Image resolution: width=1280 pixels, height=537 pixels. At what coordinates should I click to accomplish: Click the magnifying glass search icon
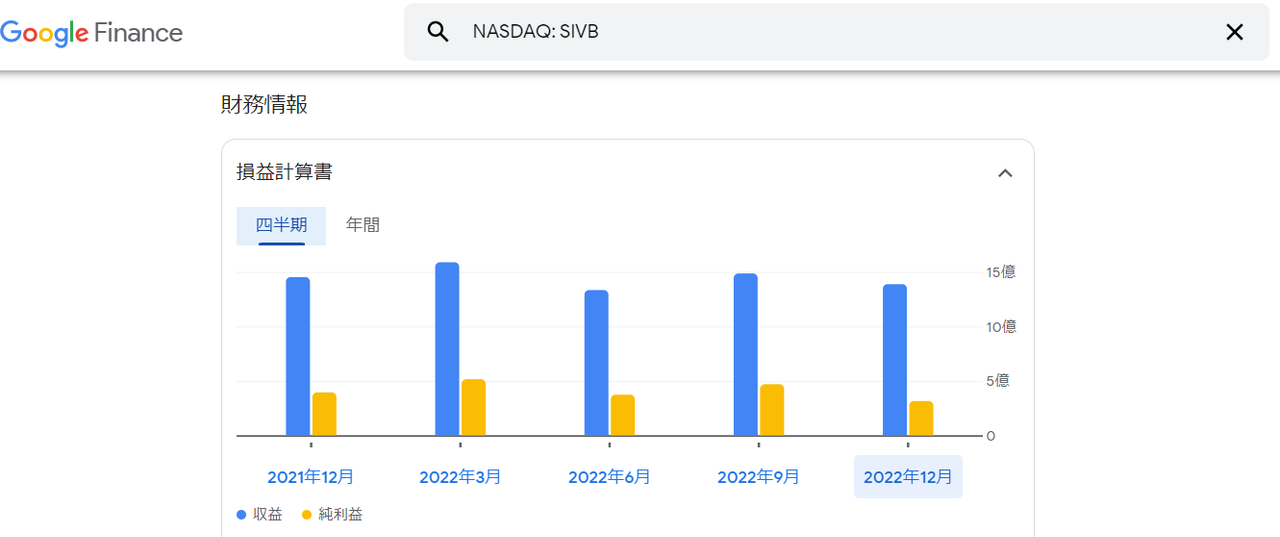[438, 32]
